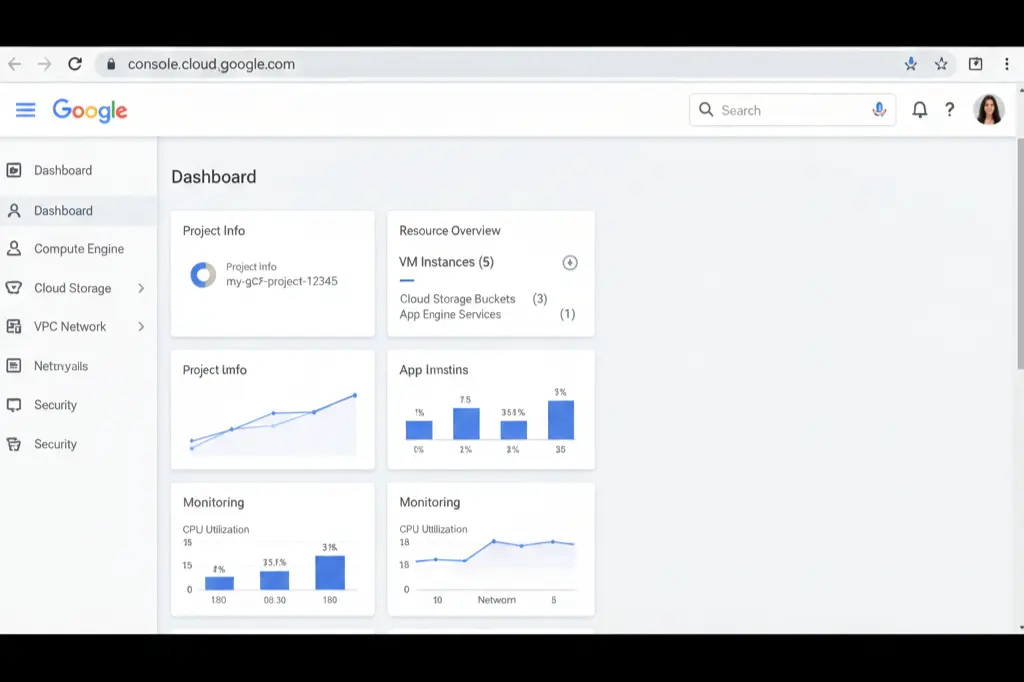Click the bookmark star in the address bar
The height and width of the screenshot is (682, 1024).
941,63
